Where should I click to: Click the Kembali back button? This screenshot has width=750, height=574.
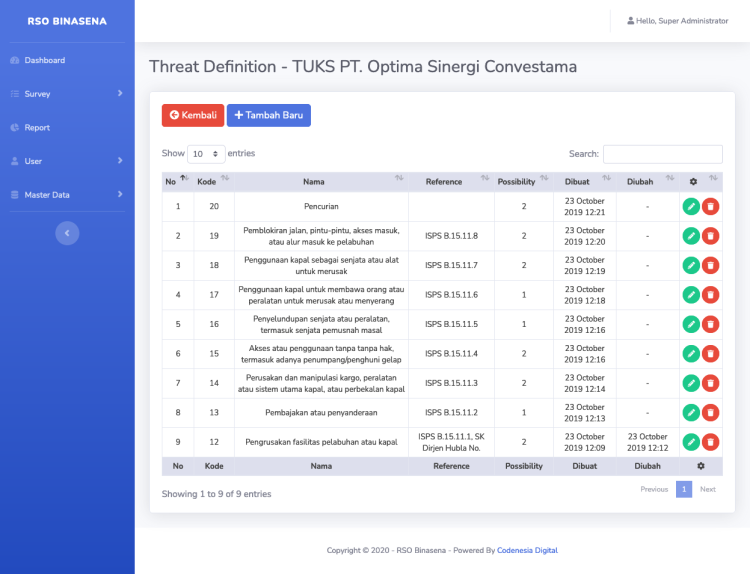click(193, 115)
